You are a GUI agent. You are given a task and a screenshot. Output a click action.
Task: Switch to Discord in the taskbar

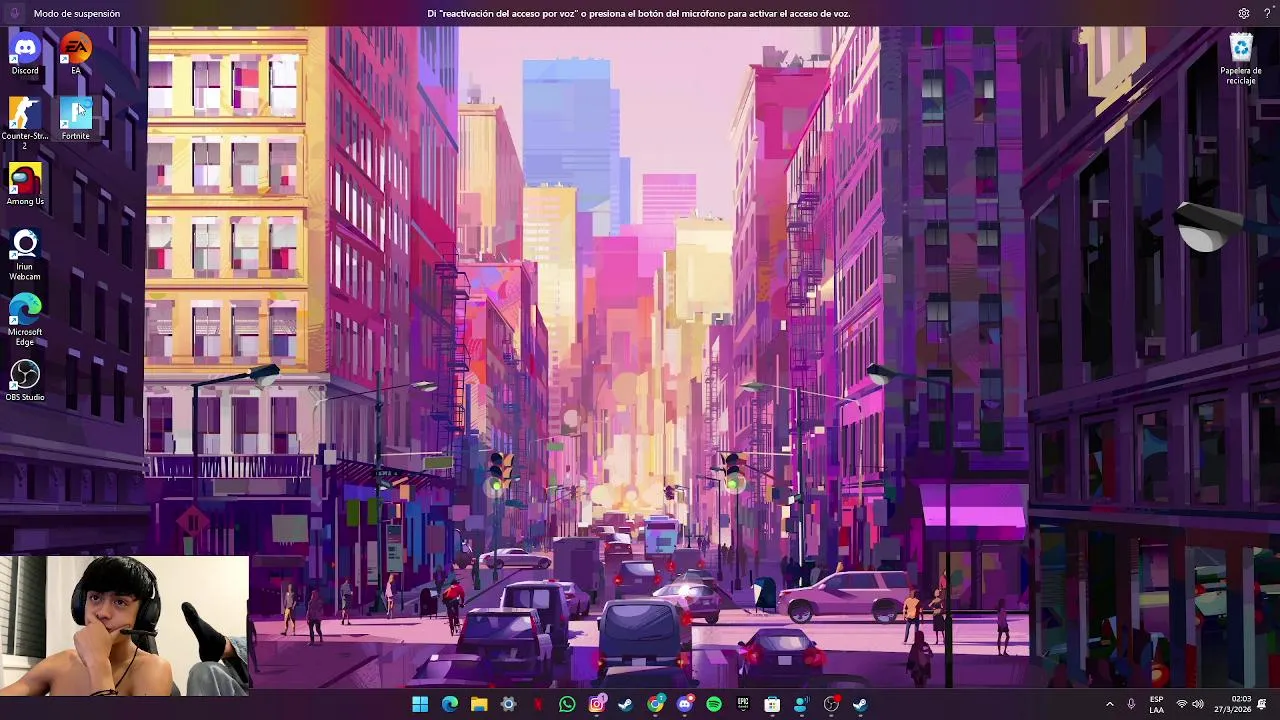[685, 704]
